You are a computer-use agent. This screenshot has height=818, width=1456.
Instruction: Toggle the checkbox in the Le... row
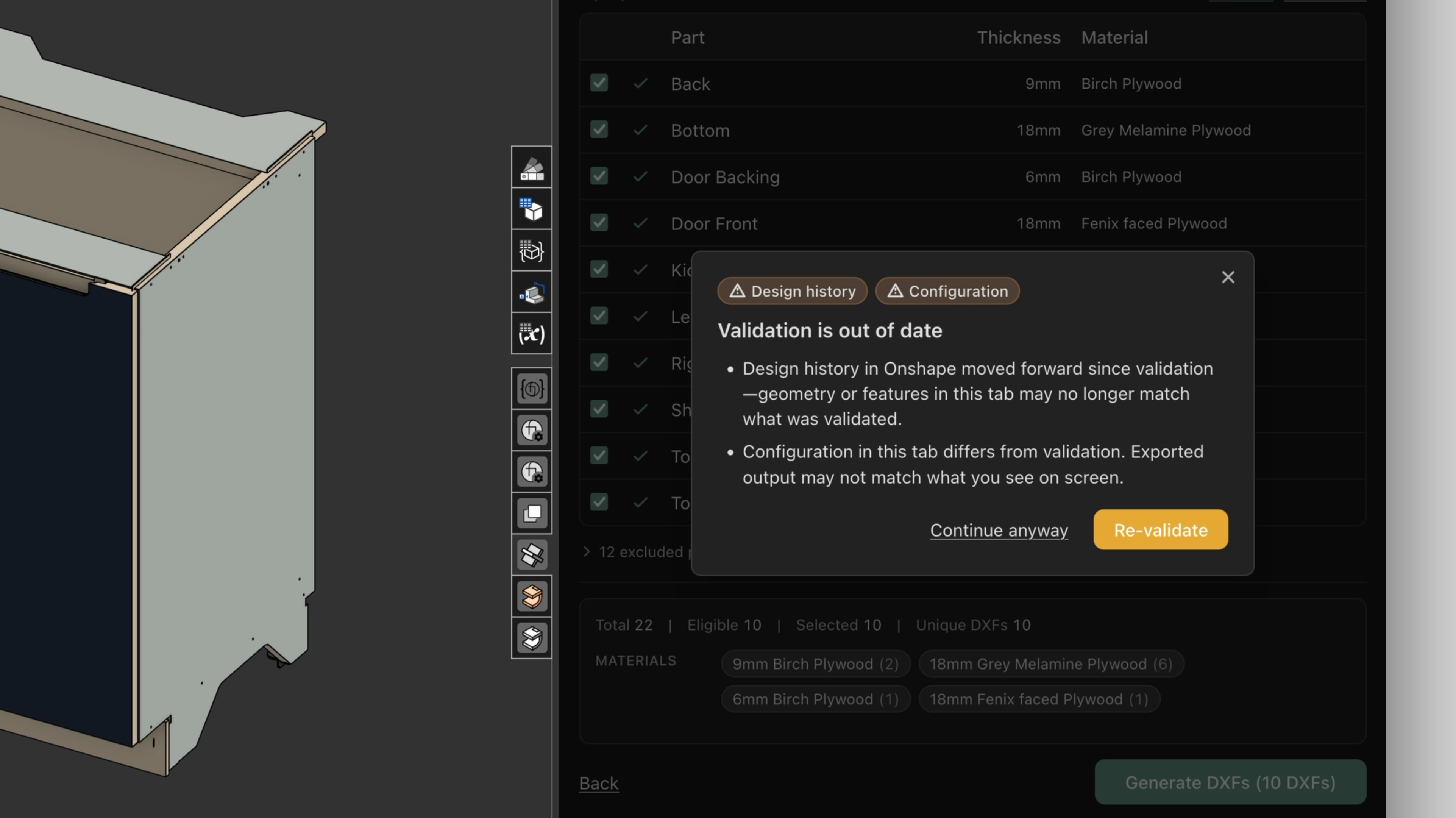click(599, 315)
